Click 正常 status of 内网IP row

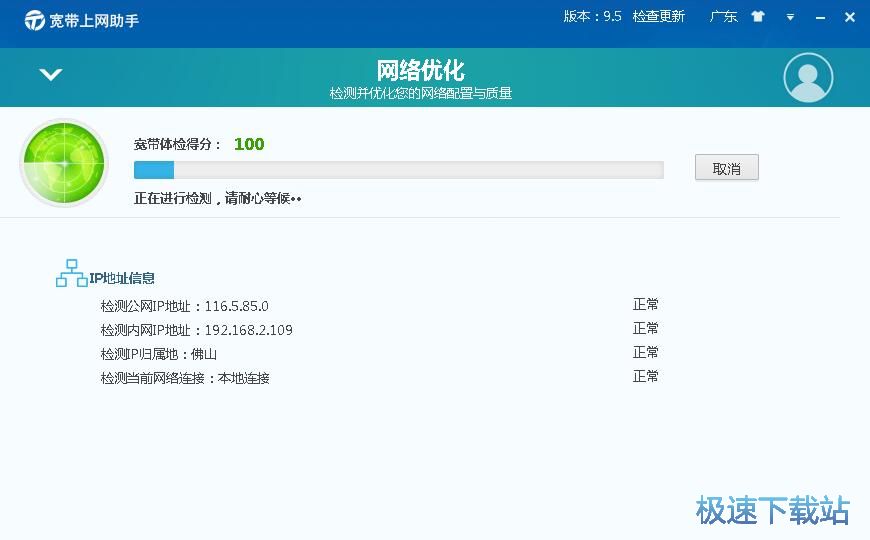tap(645, 328)
